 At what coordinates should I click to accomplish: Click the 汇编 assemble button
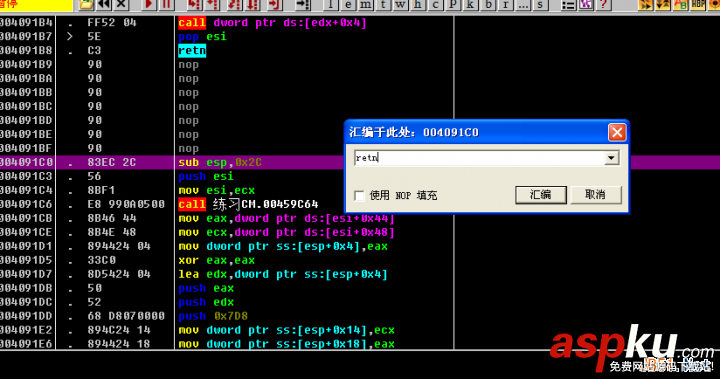[x=541, y=195]
